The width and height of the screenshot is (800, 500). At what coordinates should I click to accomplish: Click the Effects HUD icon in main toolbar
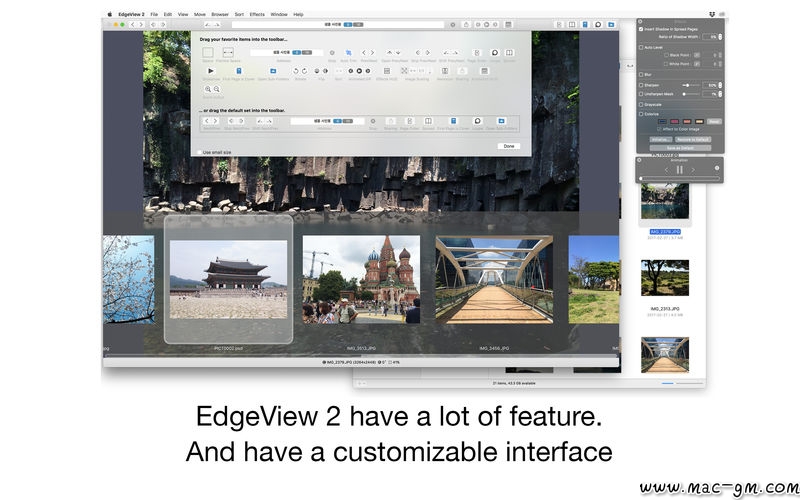508,24
